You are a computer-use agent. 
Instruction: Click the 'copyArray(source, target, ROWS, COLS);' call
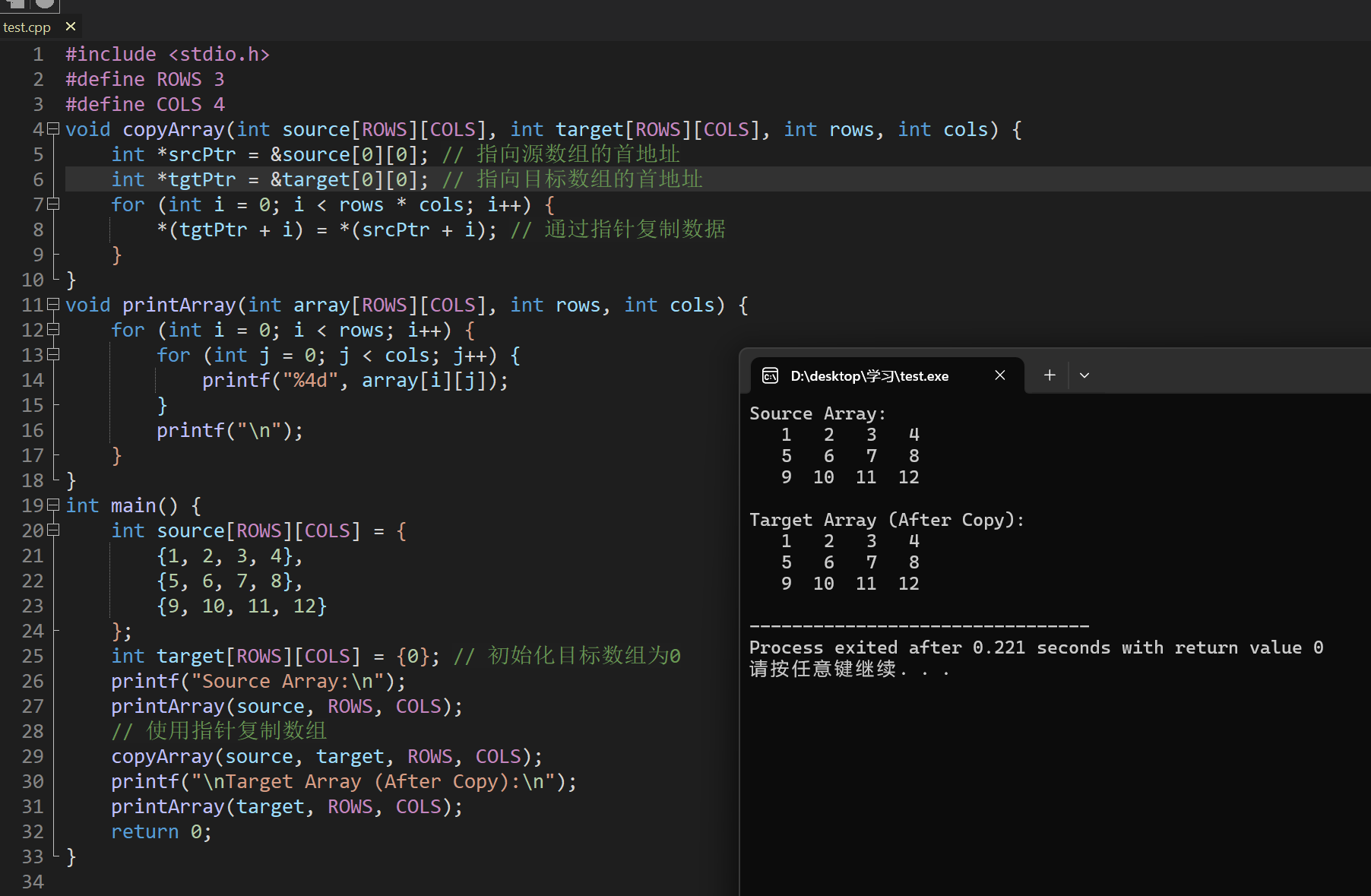point(327,757)
